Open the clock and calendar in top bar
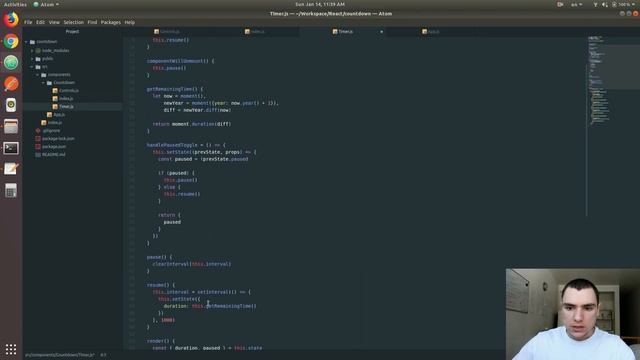This screenshot has height=360, width=640. click(x=320, y=4)
